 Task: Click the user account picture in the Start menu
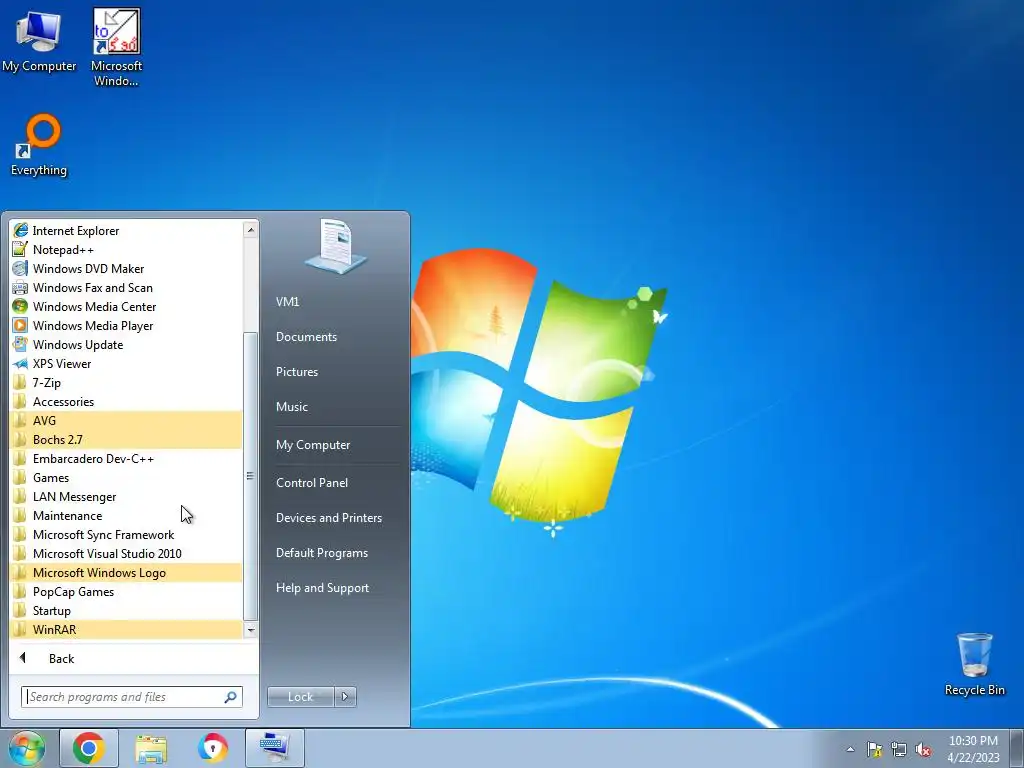336,246
